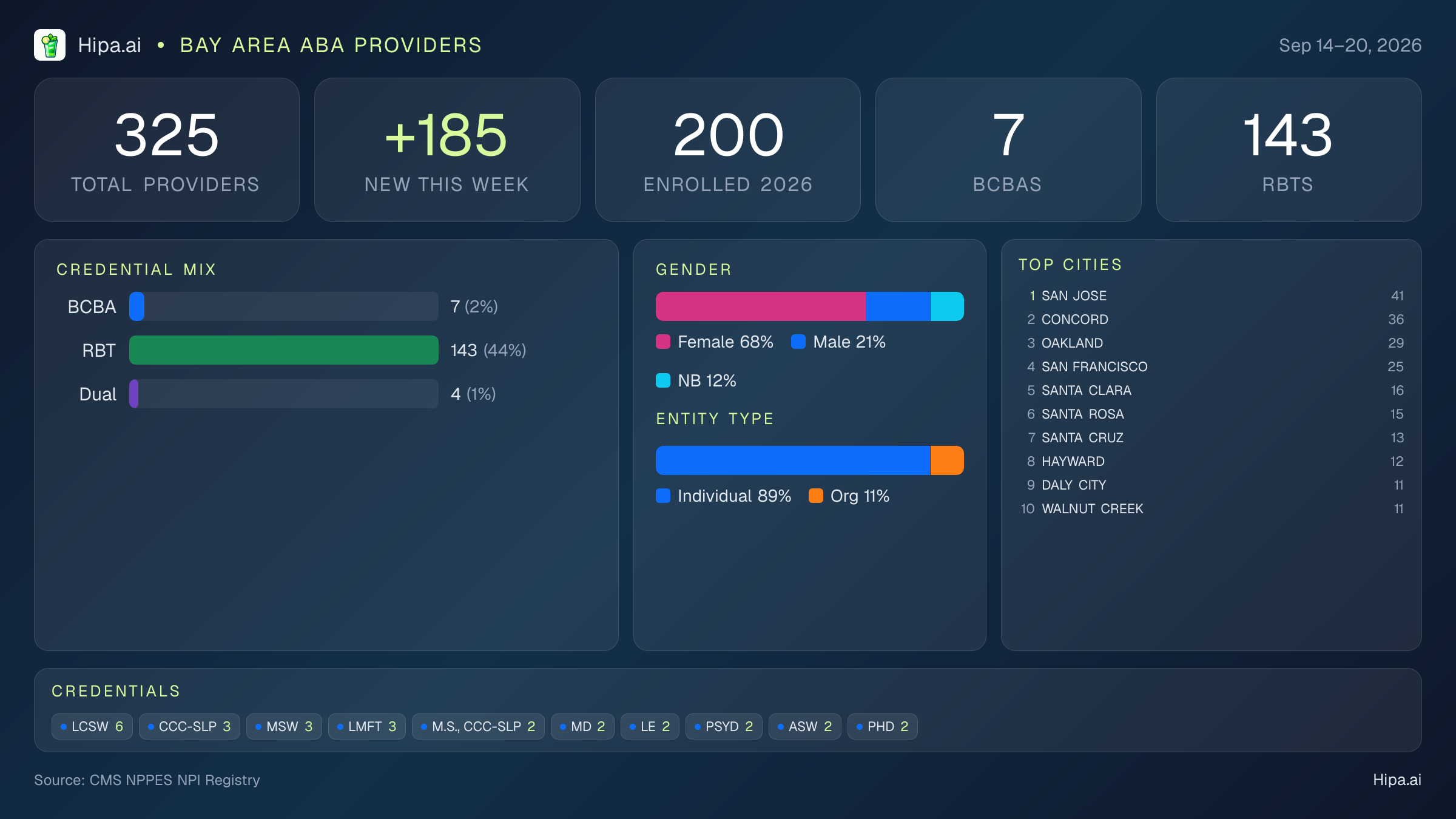Select the SANTA ROSA city row

pyautogui.click(x=1212, y=414)
